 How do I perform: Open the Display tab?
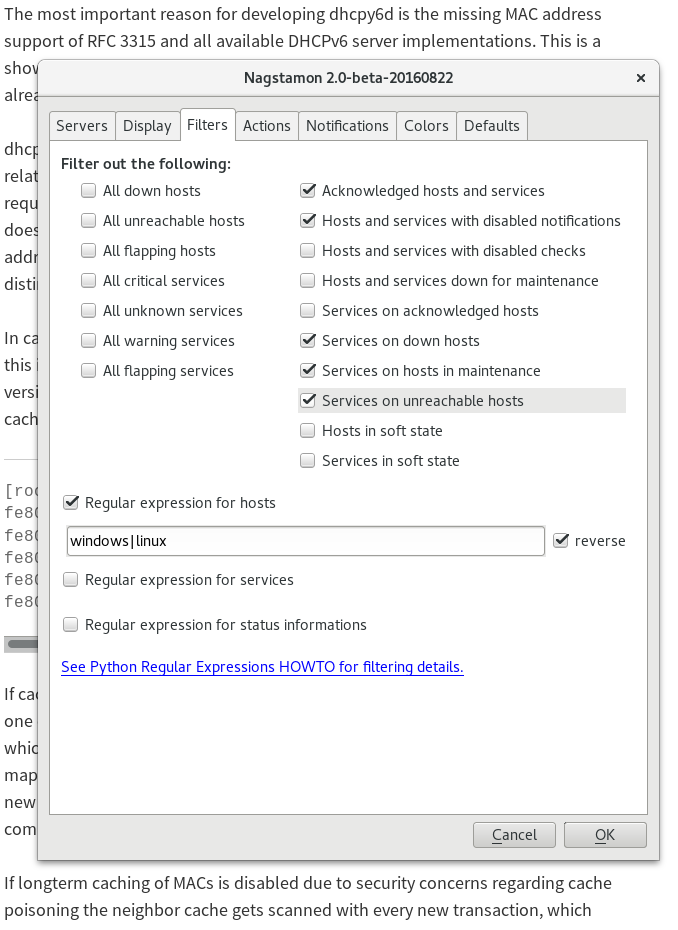click(147, 126)
